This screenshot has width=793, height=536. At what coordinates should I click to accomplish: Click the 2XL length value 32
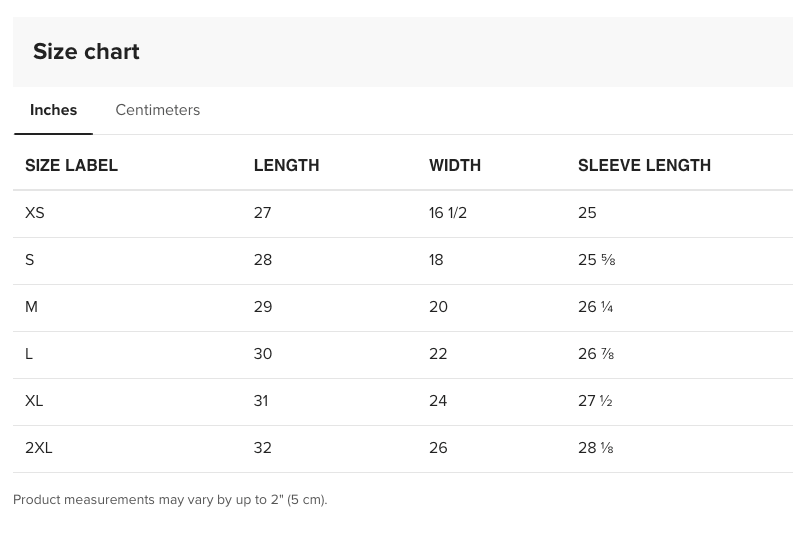[x=263, y=448]
